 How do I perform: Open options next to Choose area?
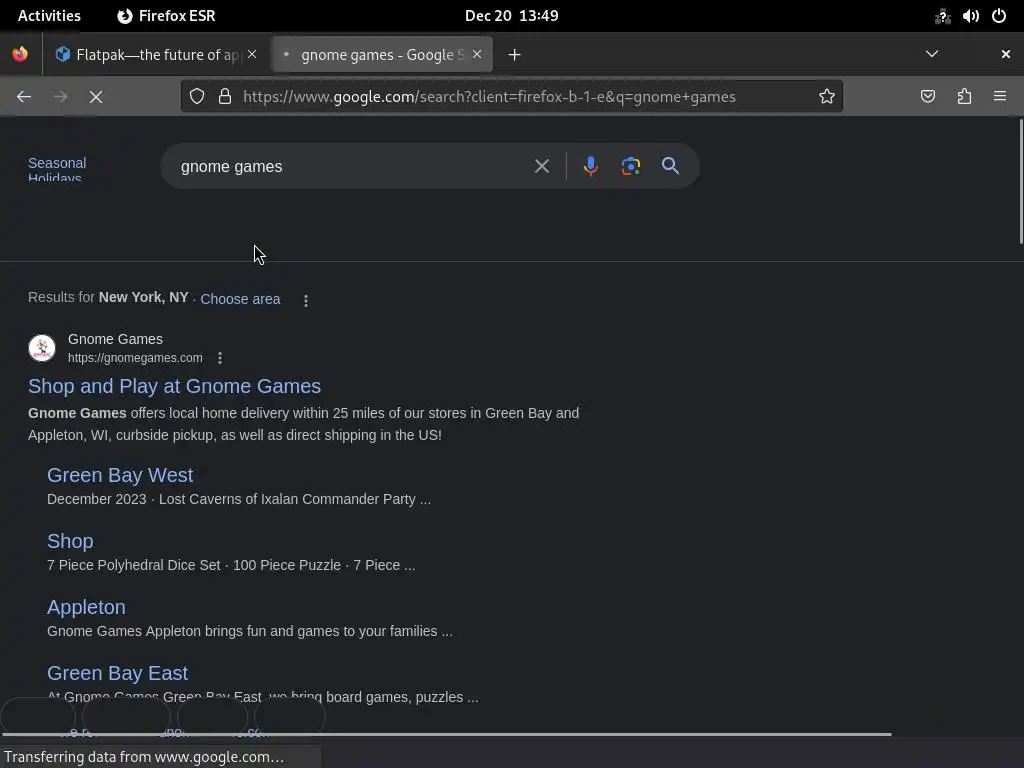click(306, 300)
